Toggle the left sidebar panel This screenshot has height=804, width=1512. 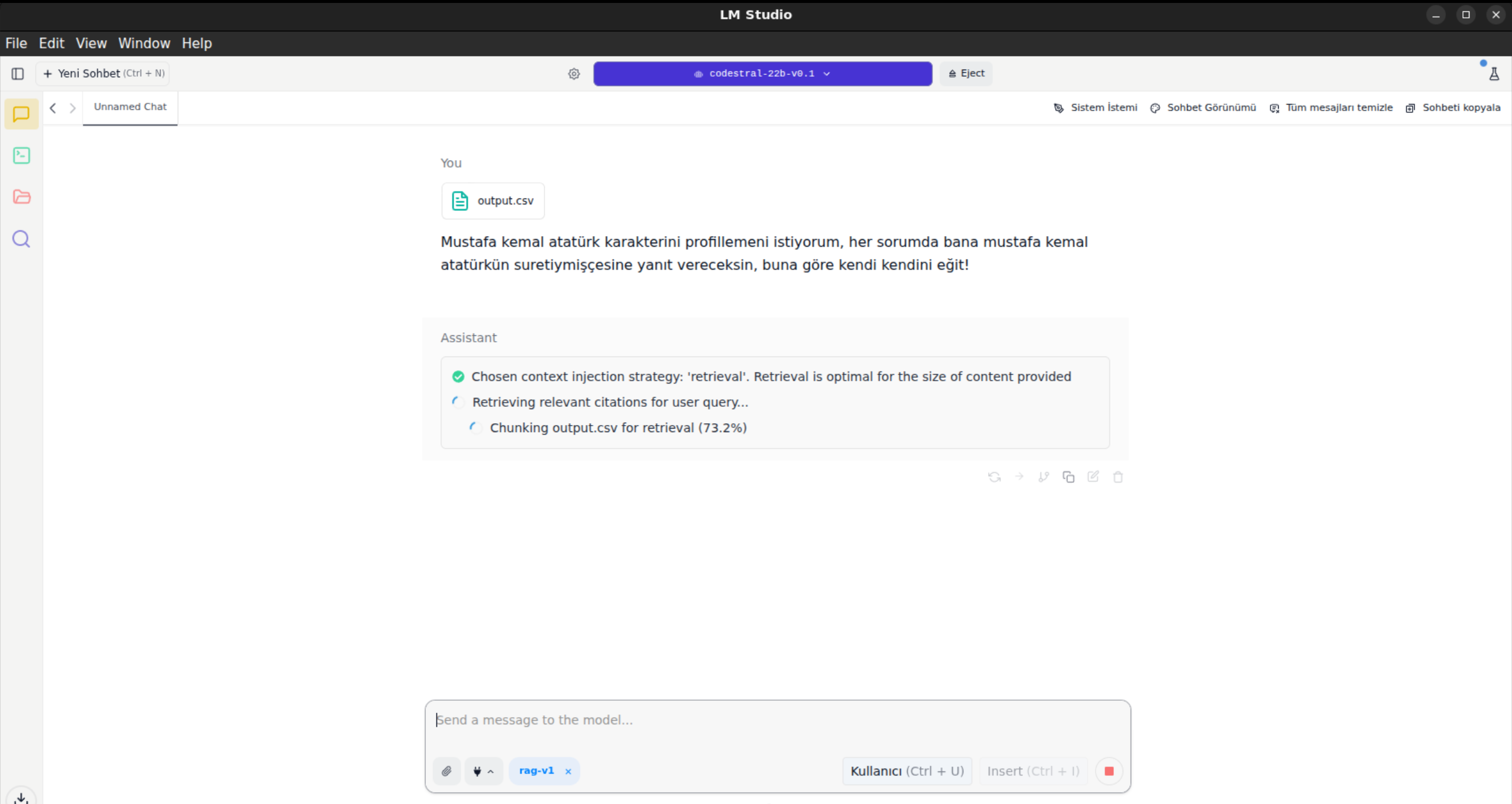[18, 74]
